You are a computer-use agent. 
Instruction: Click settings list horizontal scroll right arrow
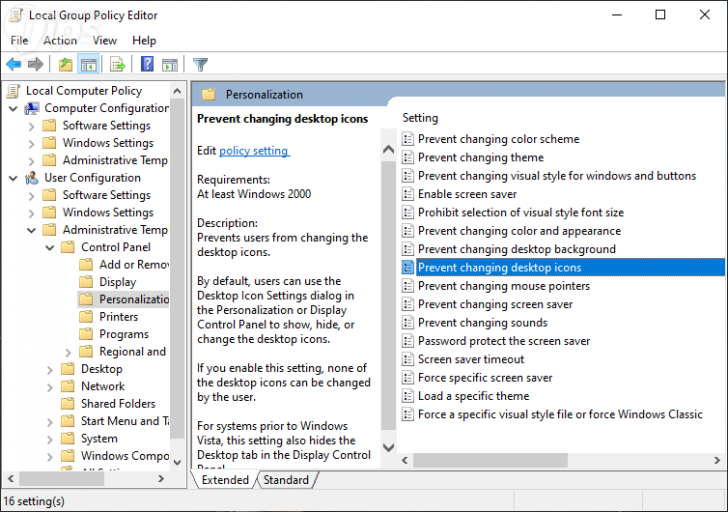click(x=717, y=460)
